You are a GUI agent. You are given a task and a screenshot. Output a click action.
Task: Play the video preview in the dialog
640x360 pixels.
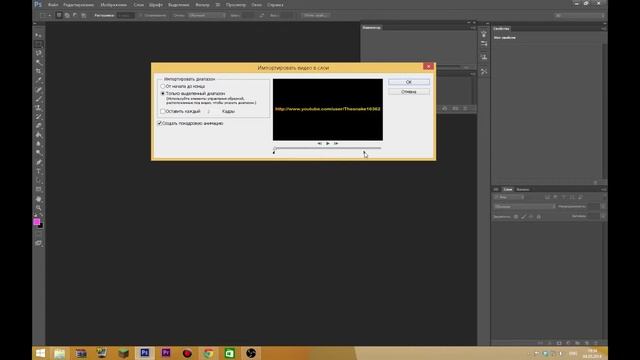pyautogui.click(x=328, y=143)
